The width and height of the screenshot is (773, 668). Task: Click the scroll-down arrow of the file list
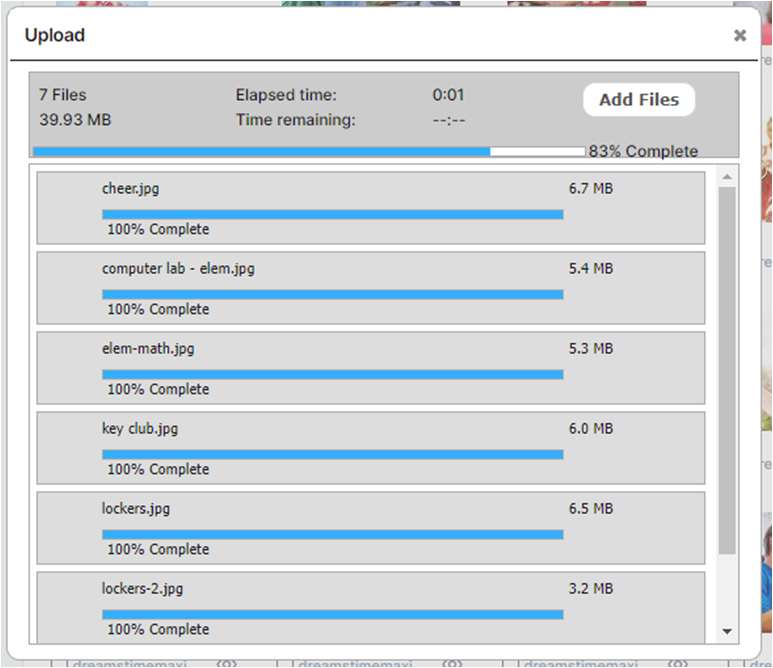(x=727, y=631)
